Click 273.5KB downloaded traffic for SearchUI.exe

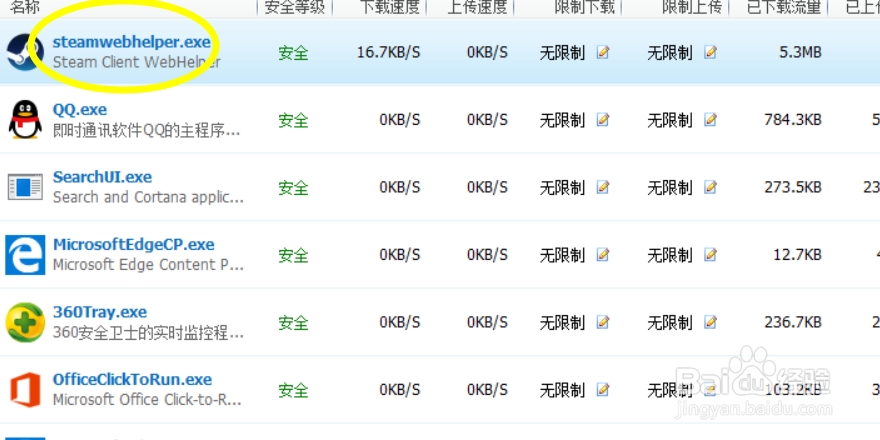(x=793, y=187)
